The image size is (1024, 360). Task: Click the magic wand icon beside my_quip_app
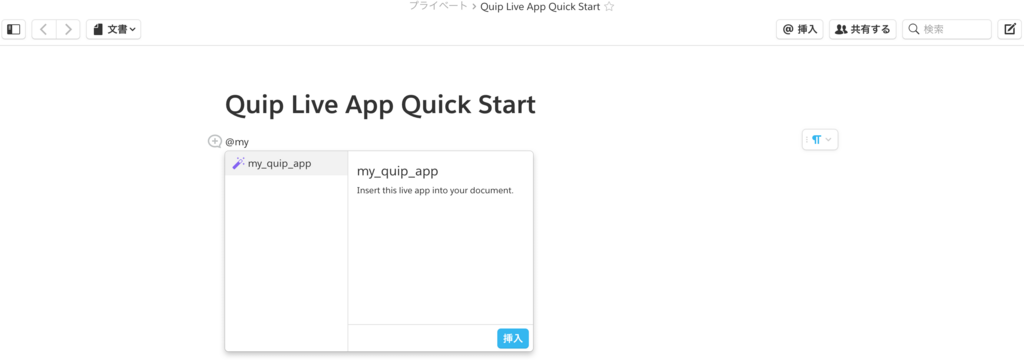(238, 163)
